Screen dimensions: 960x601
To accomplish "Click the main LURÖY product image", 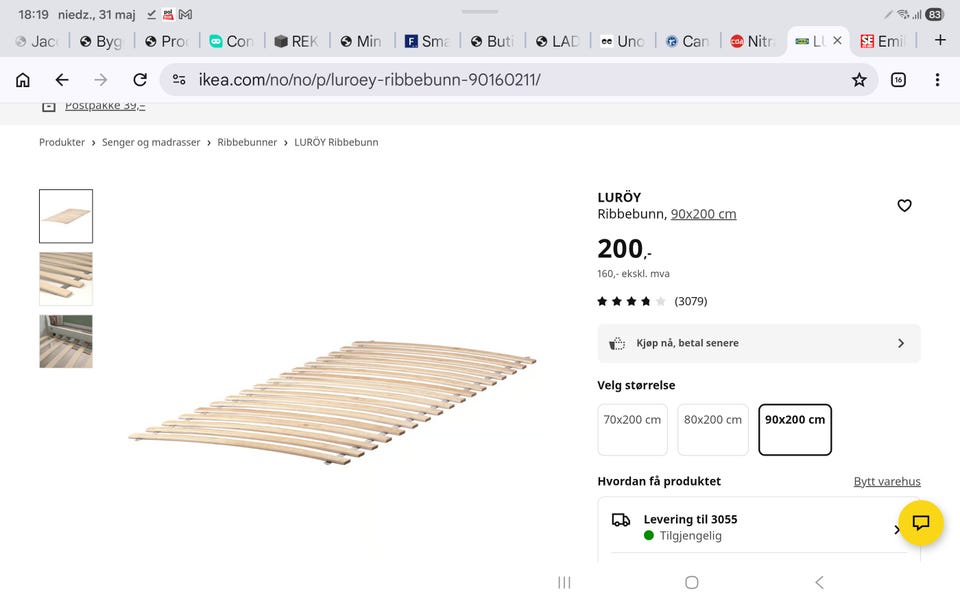I will [332, 401].
